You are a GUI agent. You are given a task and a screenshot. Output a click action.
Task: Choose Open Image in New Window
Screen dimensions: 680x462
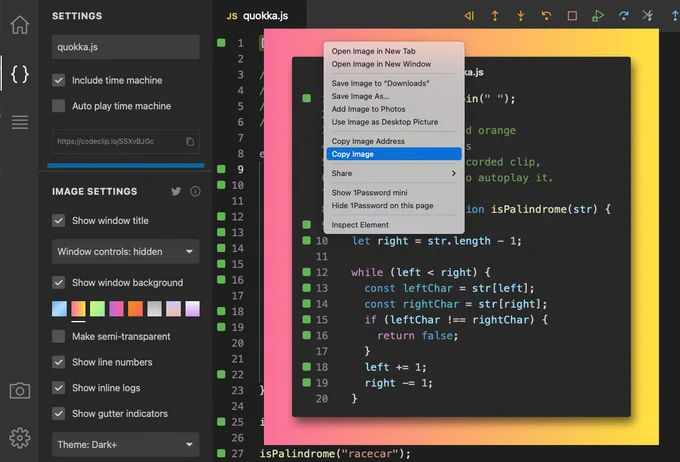click(394, 64)
